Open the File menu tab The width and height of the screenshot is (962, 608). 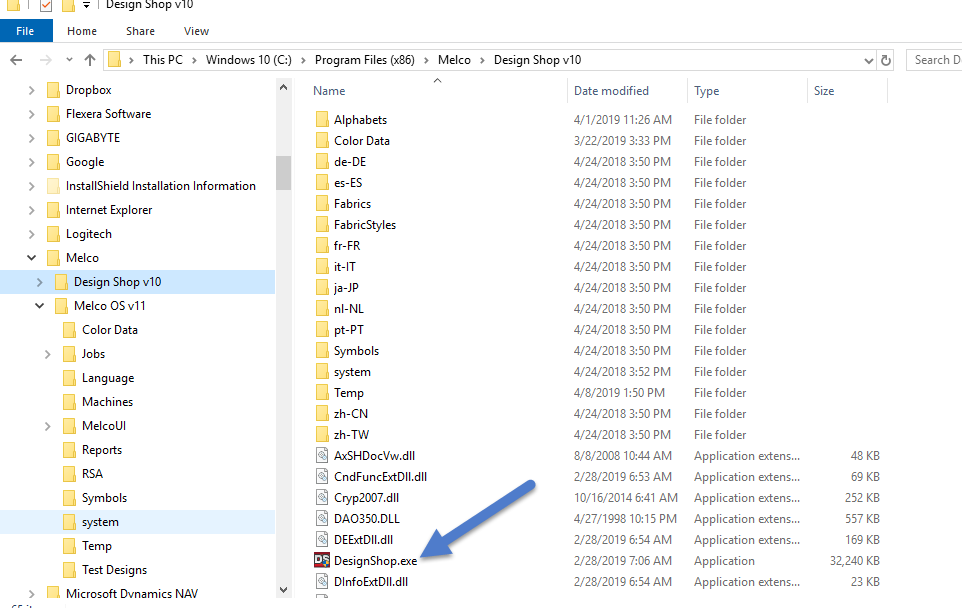click(x=26, y=31)
